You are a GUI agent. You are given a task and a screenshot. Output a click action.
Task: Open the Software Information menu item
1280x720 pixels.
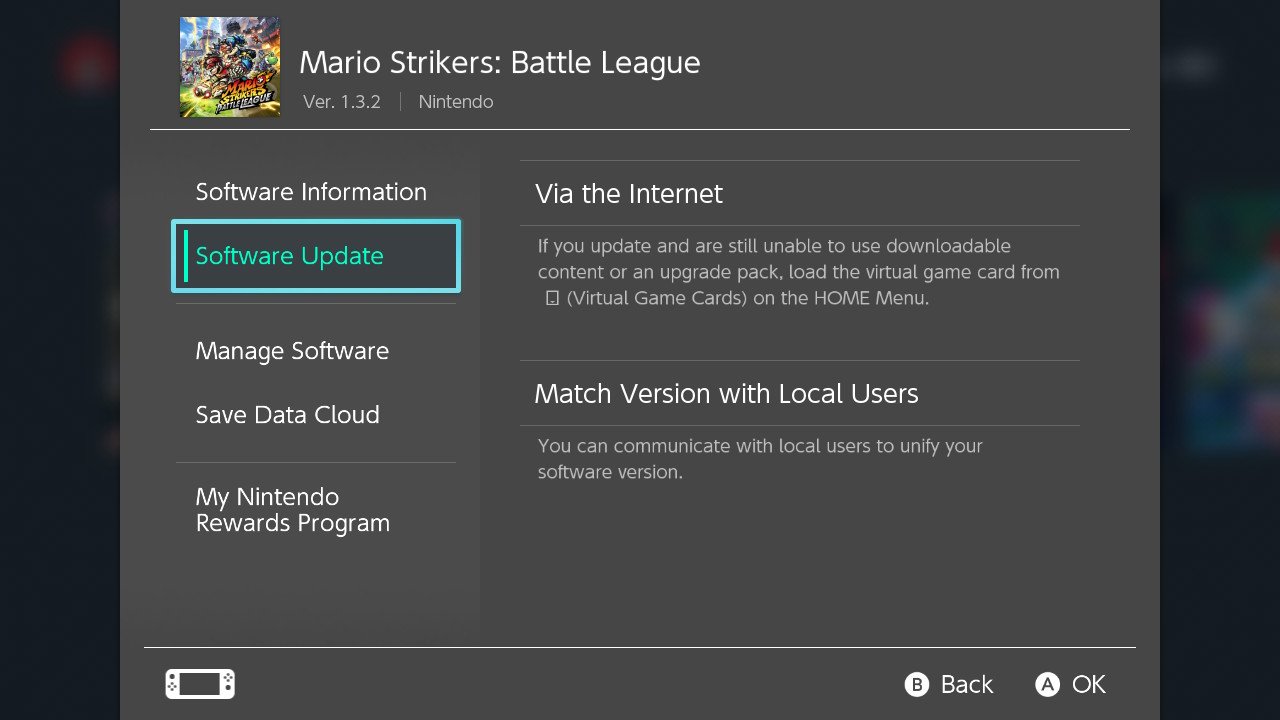[x=311, y=192]
